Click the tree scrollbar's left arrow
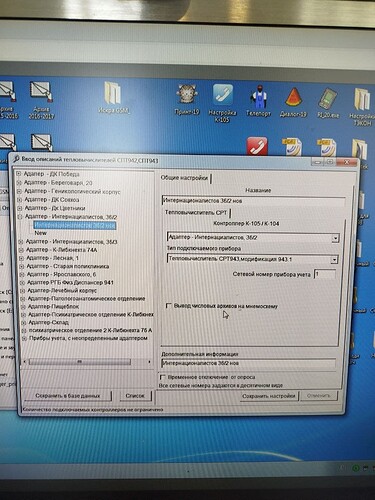The image size is (375, 500). (25, 361)
